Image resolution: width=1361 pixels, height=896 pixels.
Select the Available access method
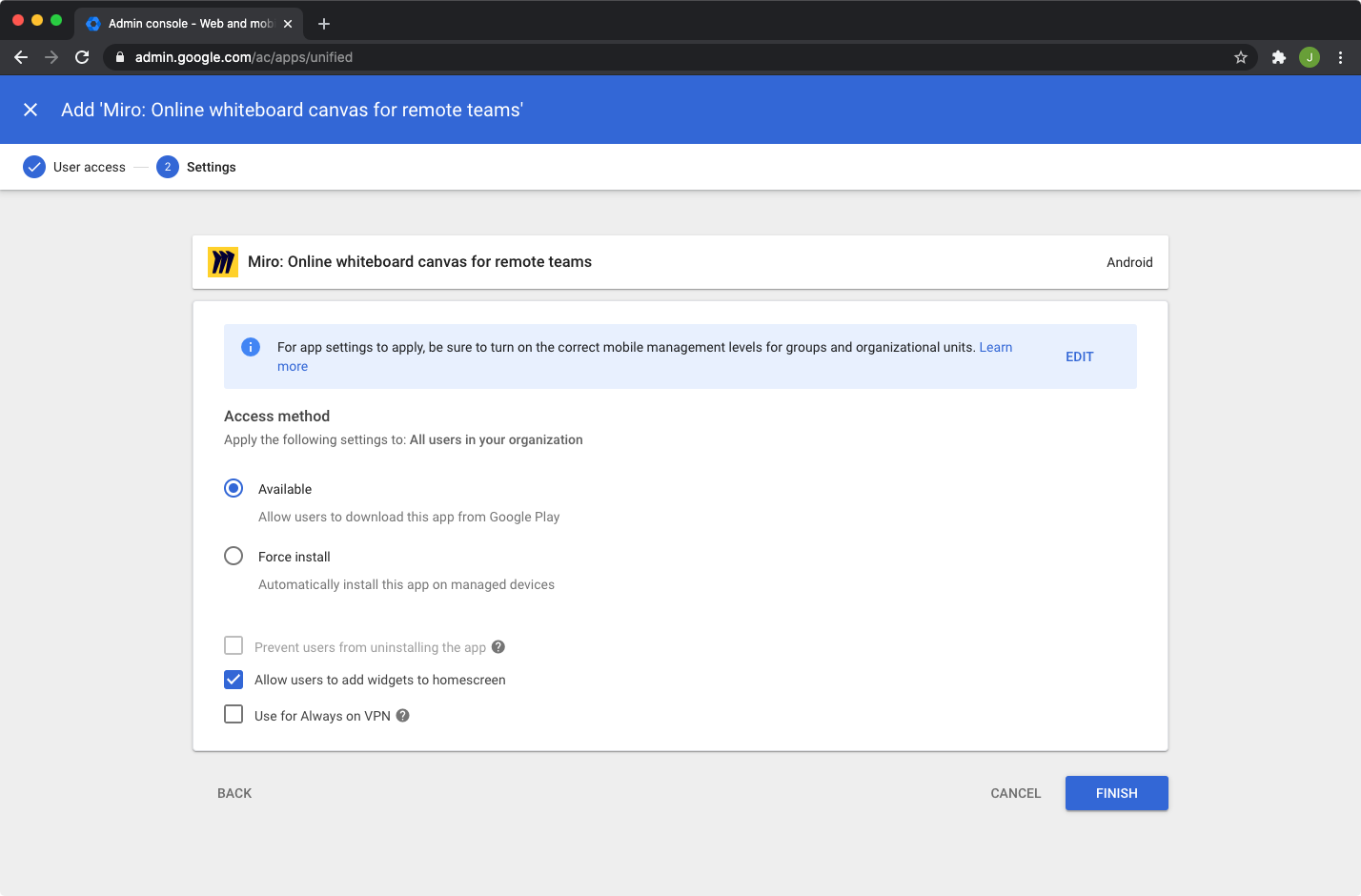234,488
